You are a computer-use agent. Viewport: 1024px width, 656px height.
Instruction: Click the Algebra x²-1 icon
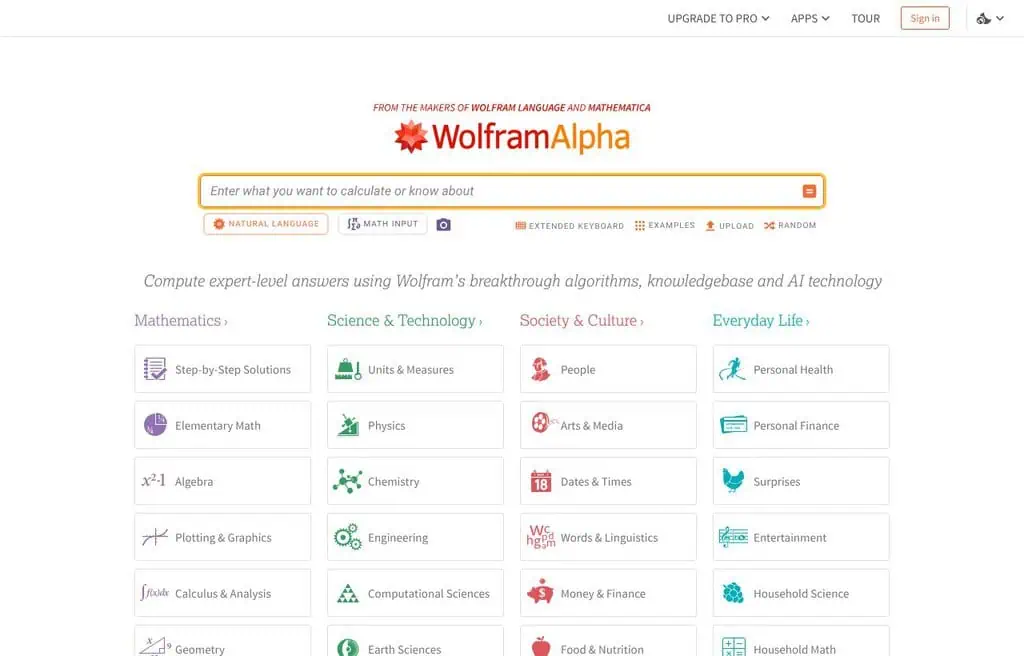153,481
